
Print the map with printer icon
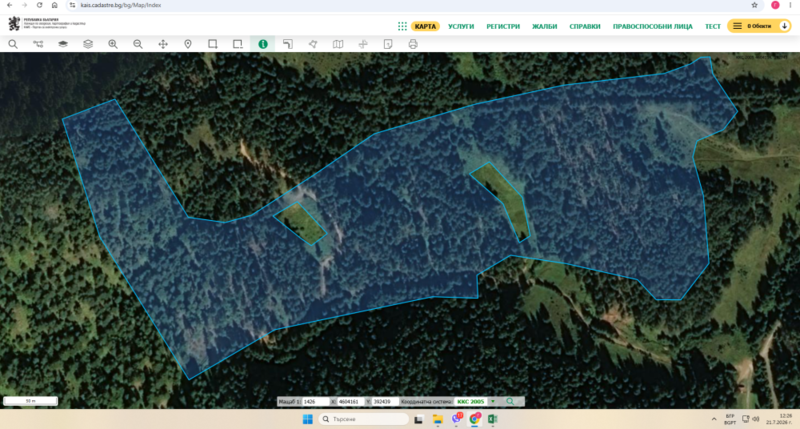413,44
